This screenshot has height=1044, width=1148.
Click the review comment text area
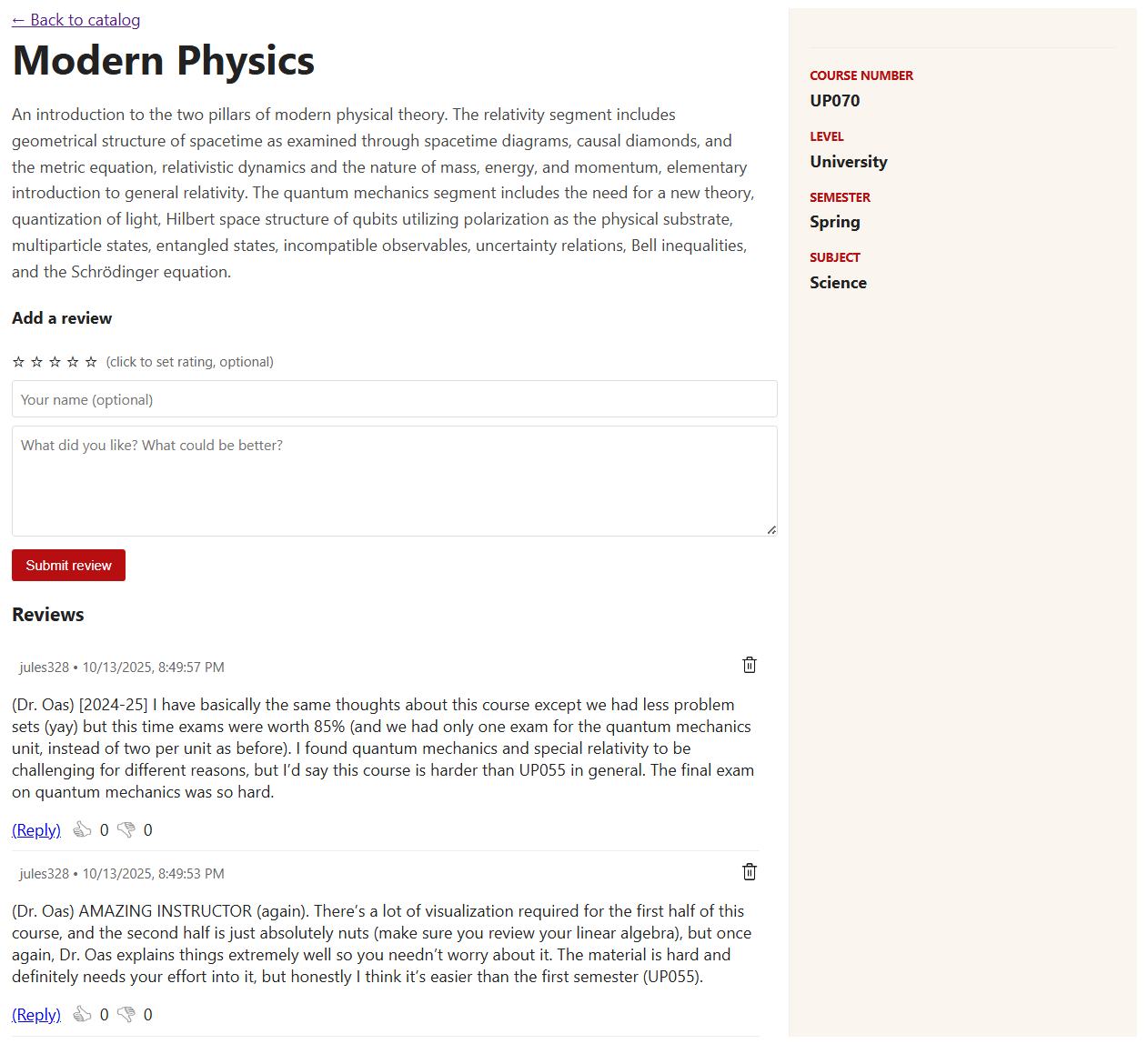tap(394, 480)
